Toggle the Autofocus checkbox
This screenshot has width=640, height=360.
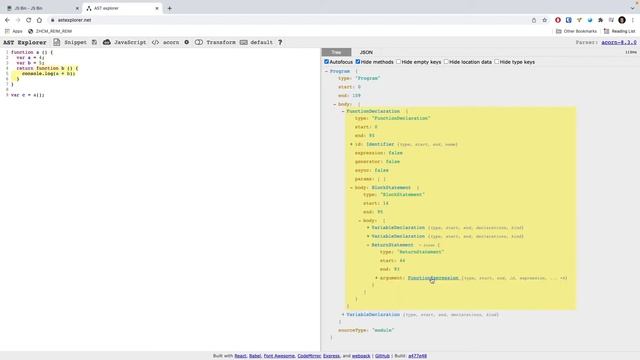click(x=326, y=62)
